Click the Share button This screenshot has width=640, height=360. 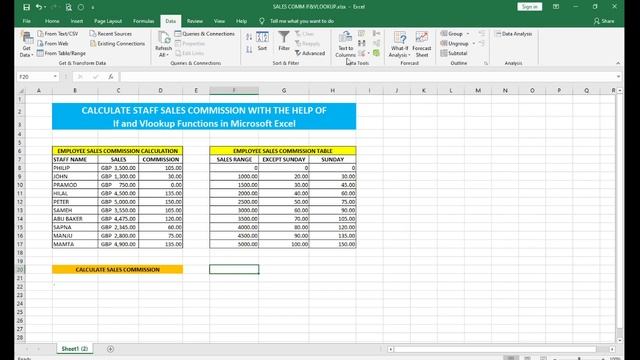(x=604, y=21)
